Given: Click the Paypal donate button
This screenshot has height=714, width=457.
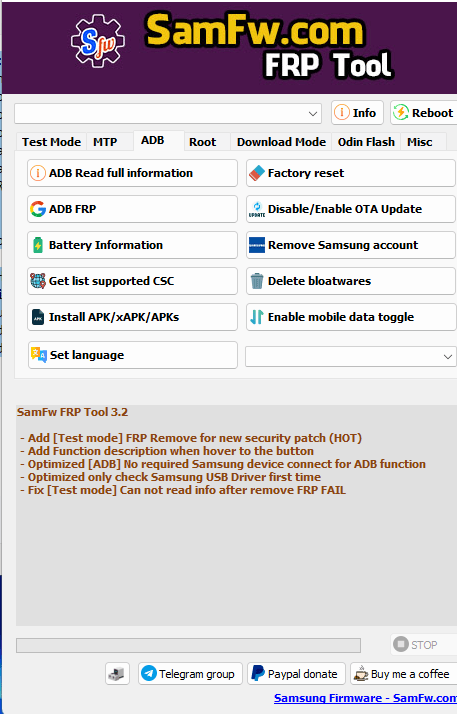Looking at the screenshot, I should [x=296, y=673].
